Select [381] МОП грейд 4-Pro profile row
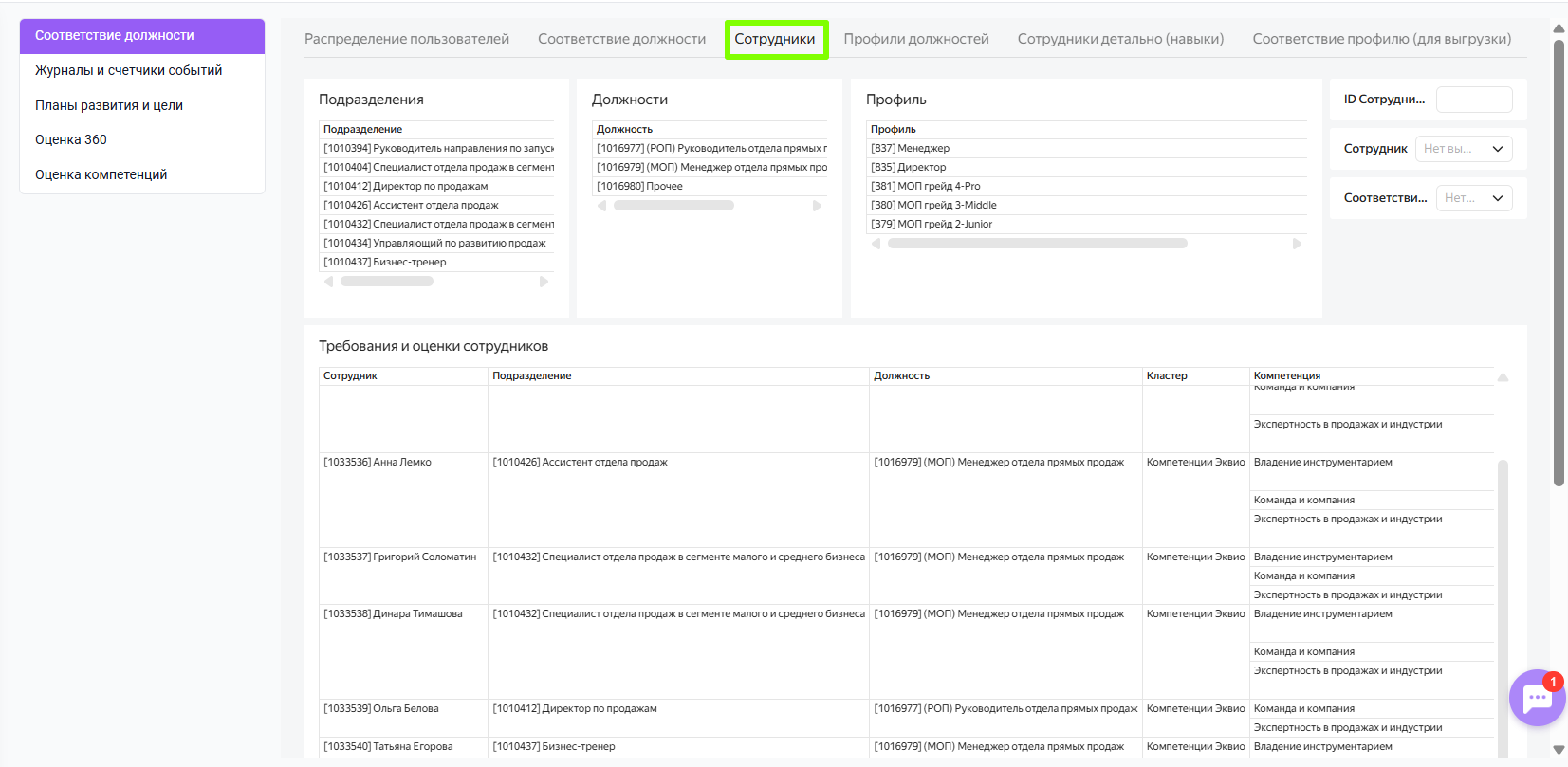Image resolution: width=1568 pixels, height=767 pixels. pos(925,186)
